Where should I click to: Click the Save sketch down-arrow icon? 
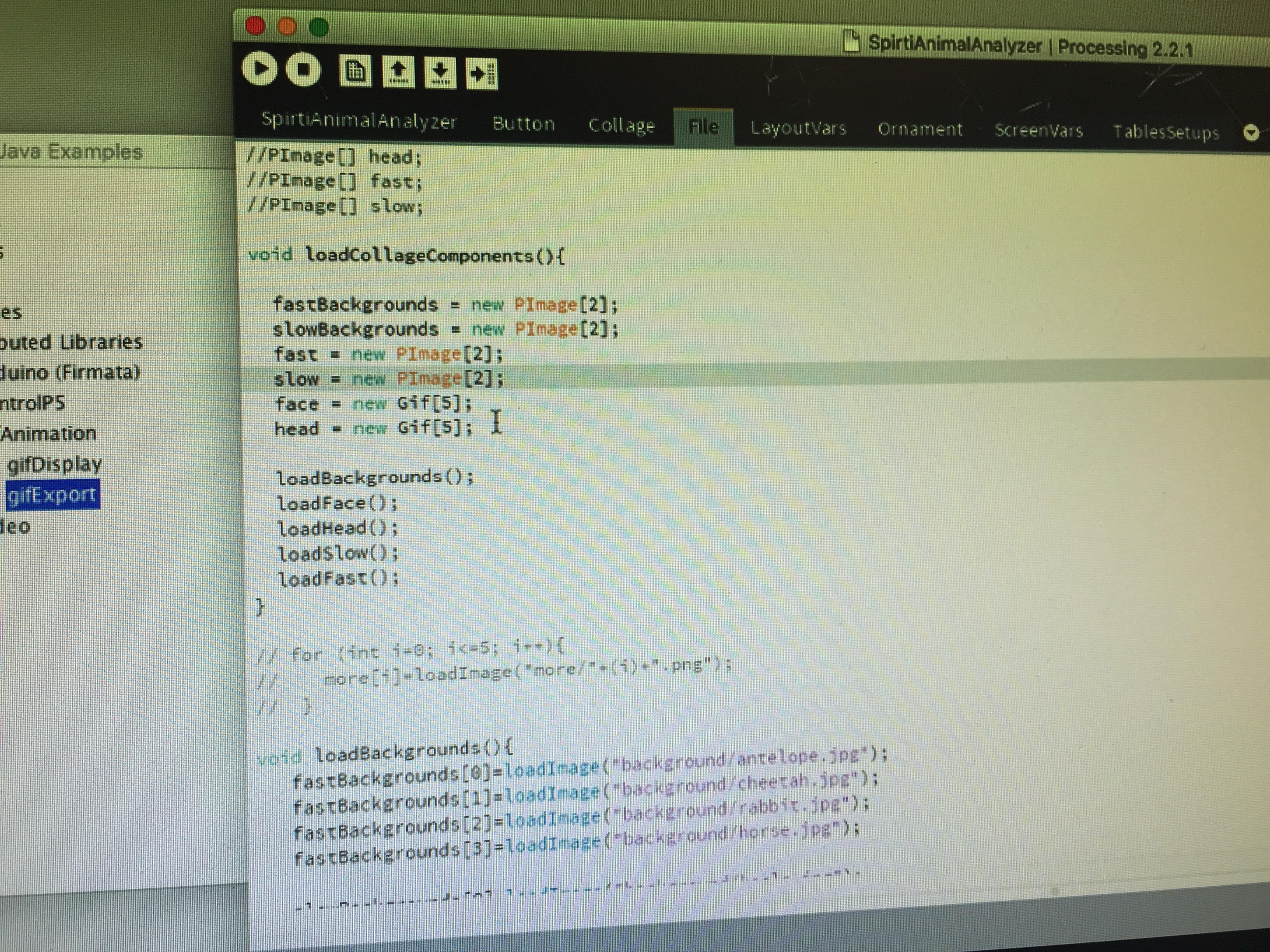tap(440, 73)
